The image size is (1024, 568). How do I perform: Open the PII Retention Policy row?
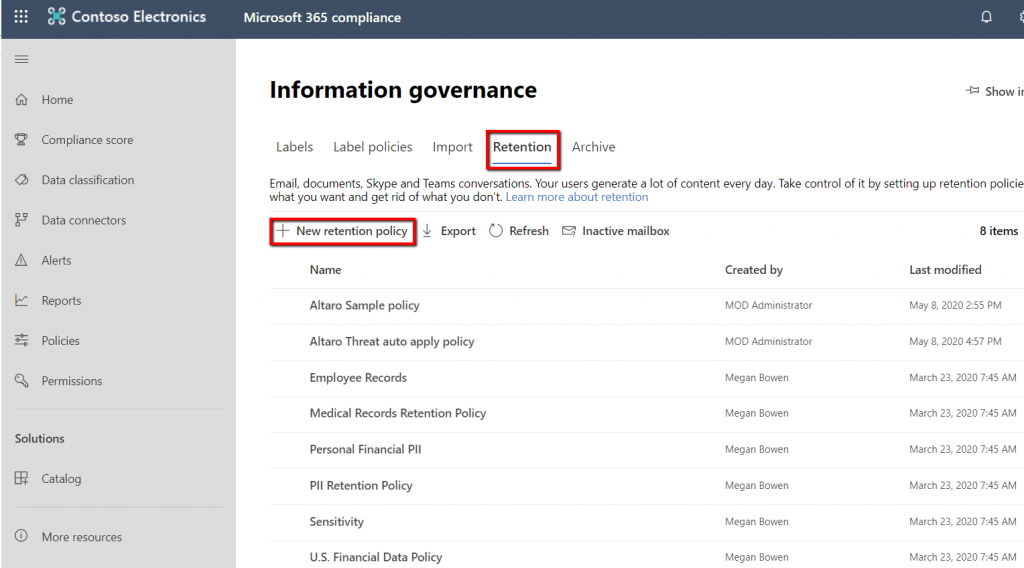(x=360, y=486)
